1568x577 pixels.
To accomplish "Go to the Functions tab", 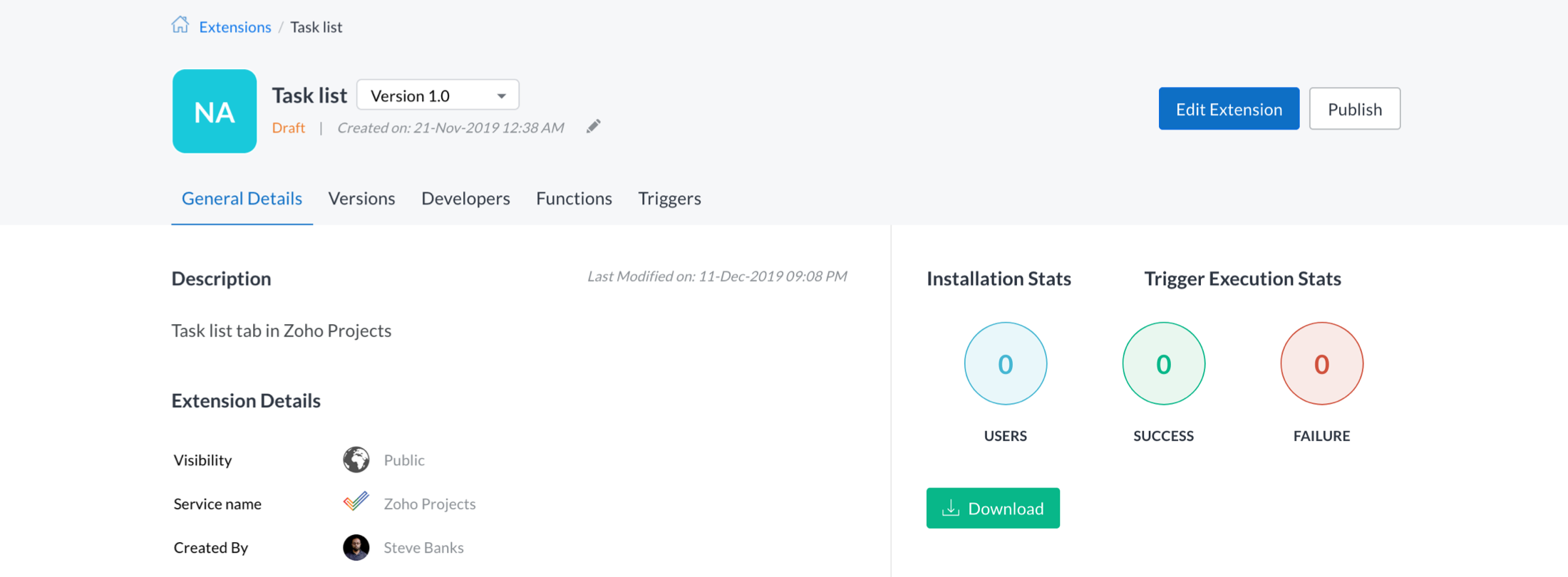I will [x=574, y=198].
